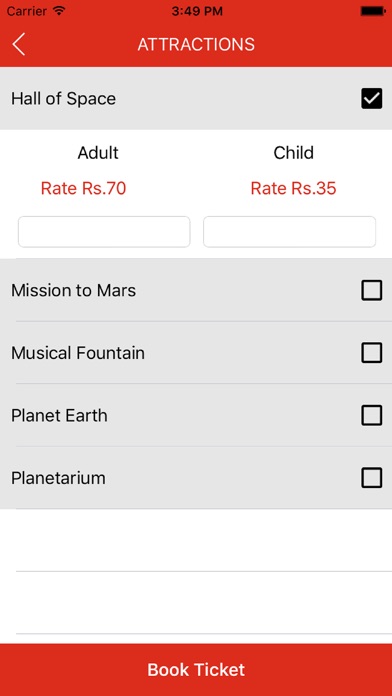Click the ATTRACTIONS header title
This screenshot has width=392, height=696.
[x=196, y=44]
